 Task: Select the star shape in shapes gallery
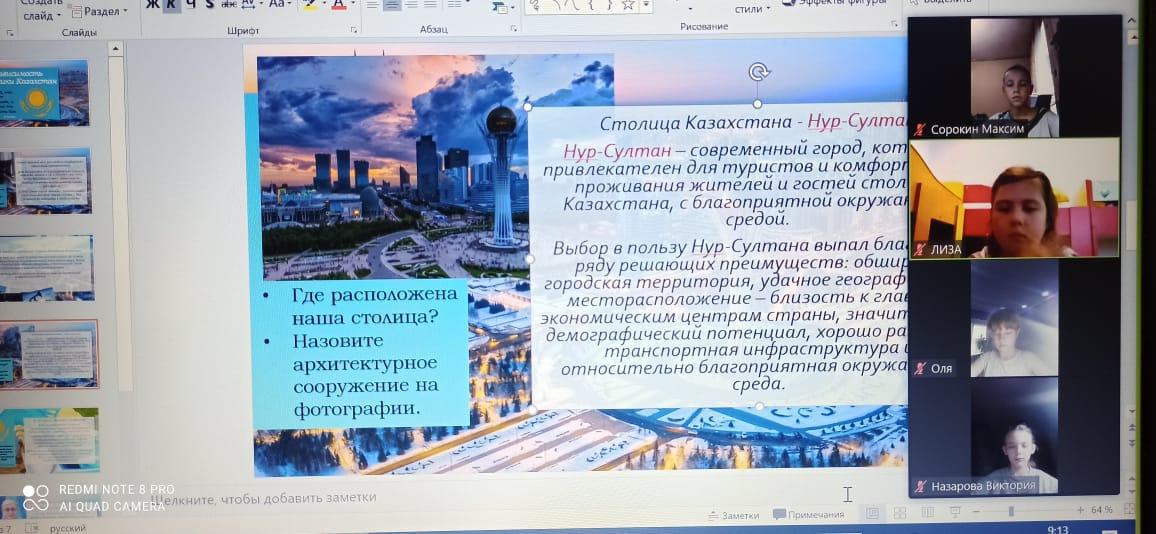coord(629,5)
